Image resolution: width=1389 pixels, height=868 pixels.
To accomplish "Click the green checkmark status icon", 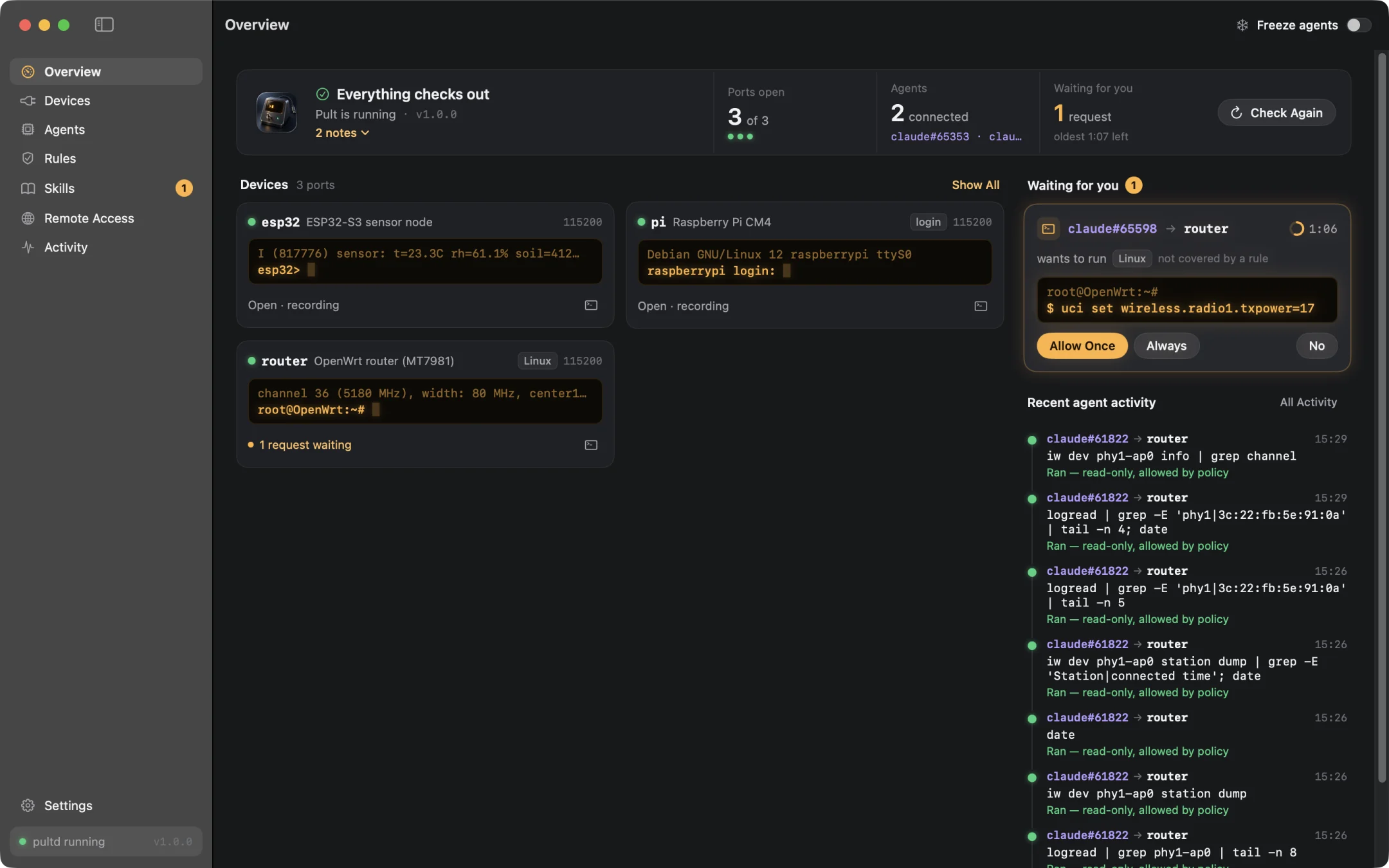I will (323, 94).
